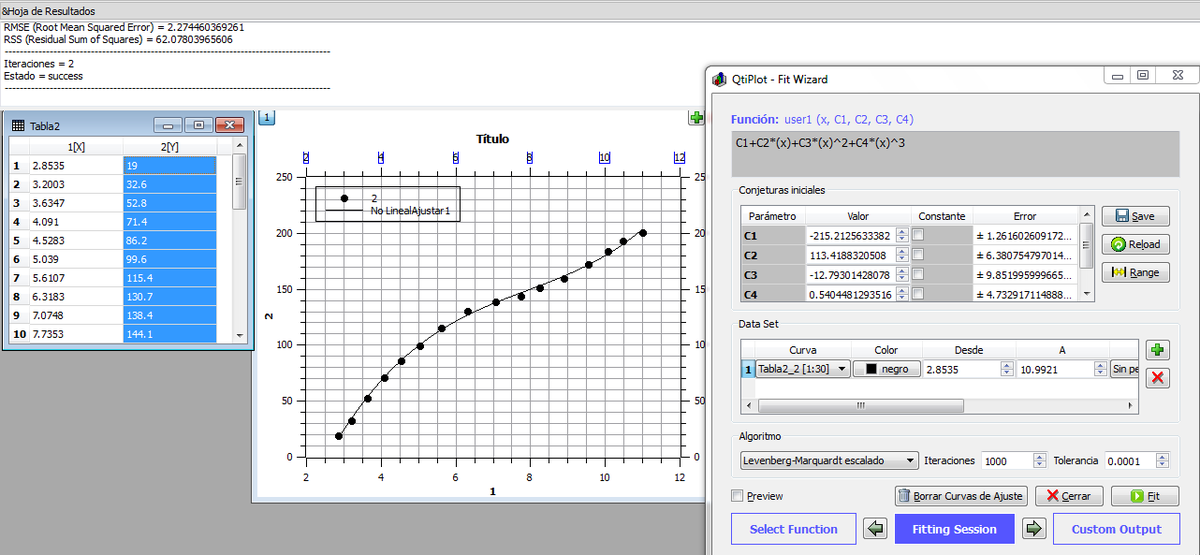Click the RMSE result line
The width and height of the screenshot is (1200, 555).
124,27
